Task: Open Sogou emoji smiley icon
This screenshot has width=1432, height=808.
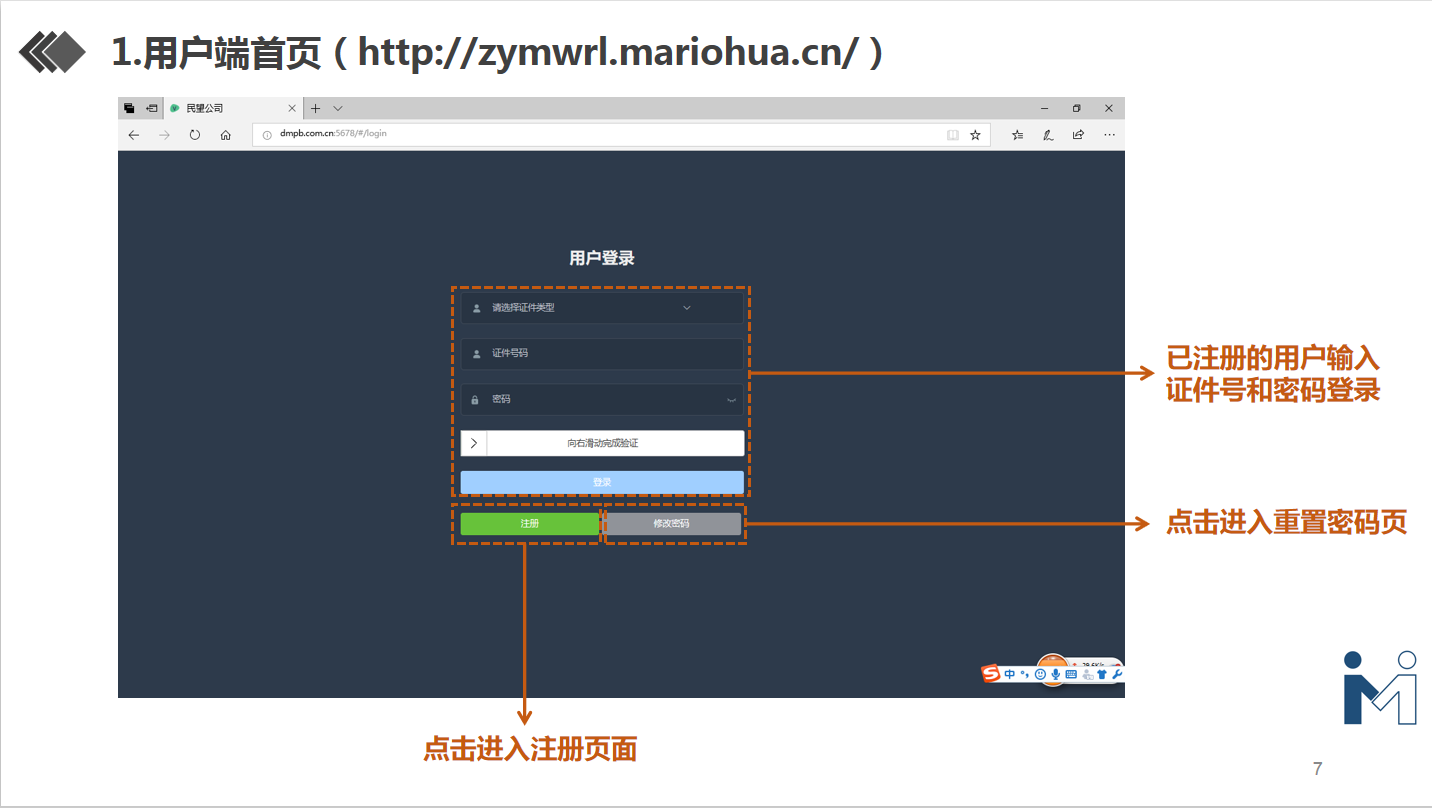Action: coord(1040,675)
